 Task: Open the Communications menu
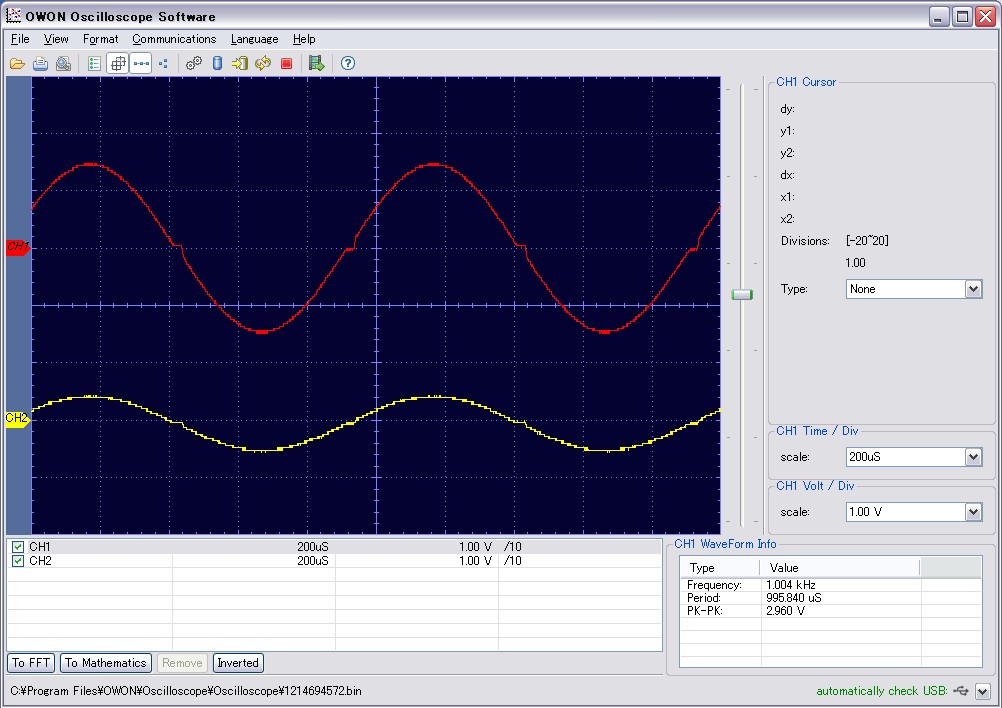[x=174, y=39]
